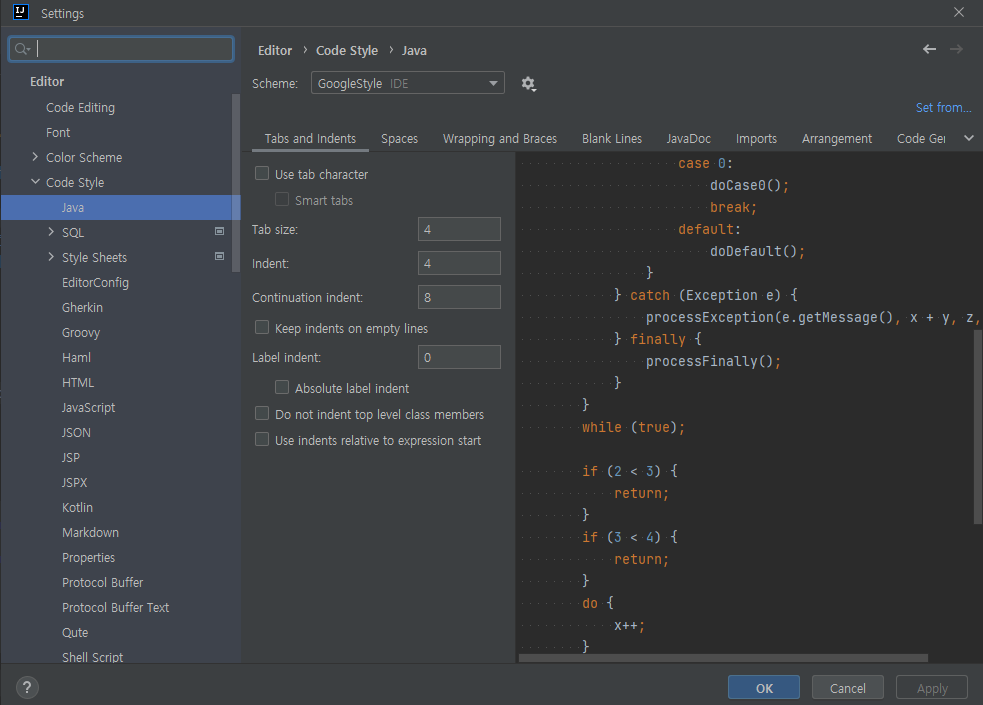Show hidden tabs with the chevron

click(x=969, y=138)
